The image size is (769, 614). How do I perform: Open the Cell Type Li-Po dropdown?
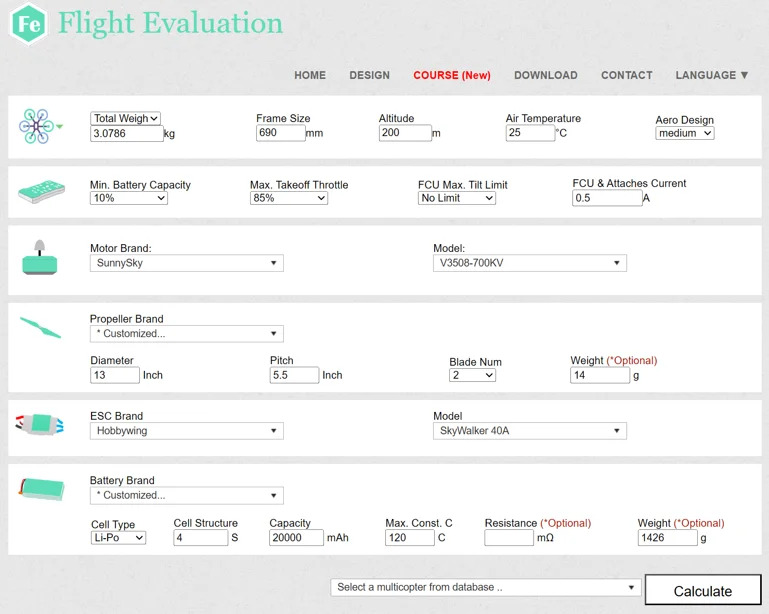pos(118,538)
